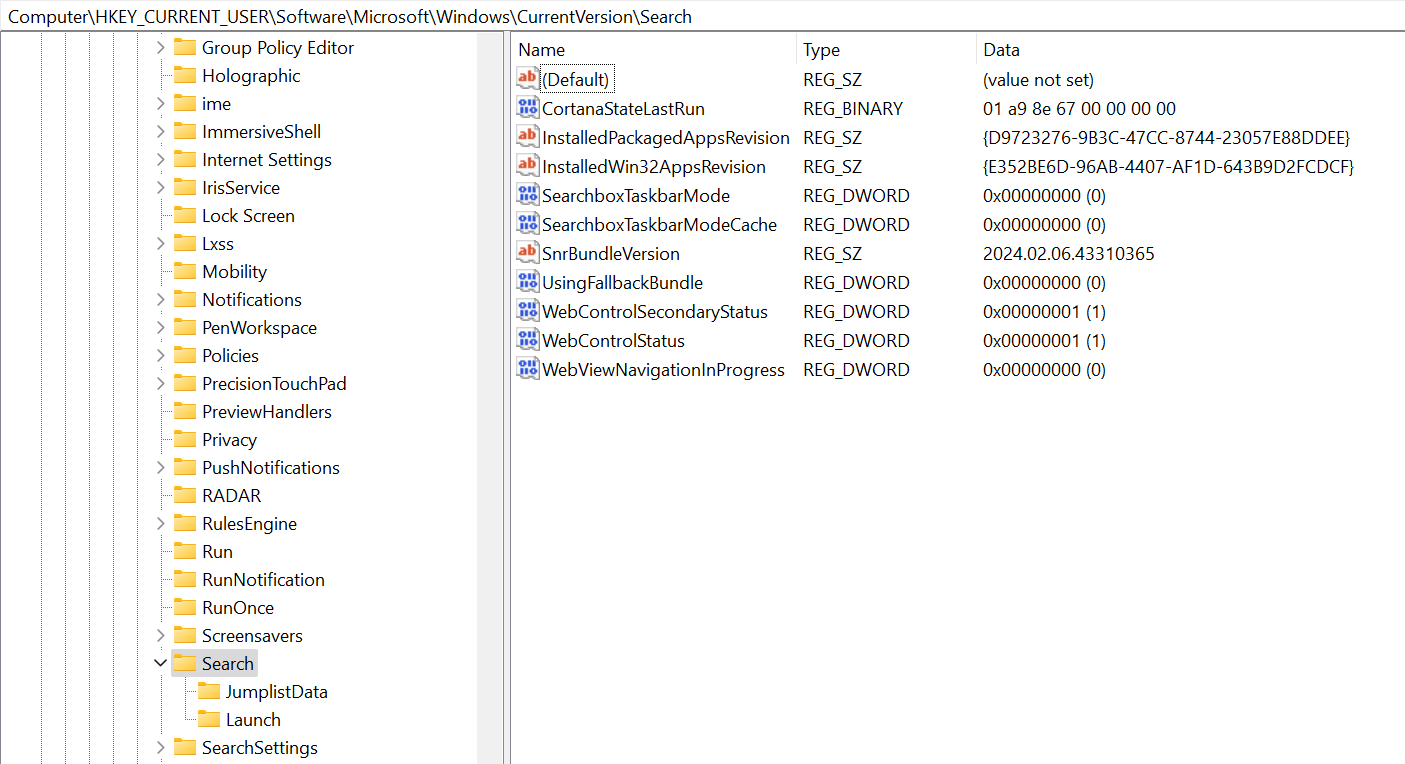Click the Launch subkey folder icon
Viewport: 1405px width, 764px height.
tap(208, 719)
